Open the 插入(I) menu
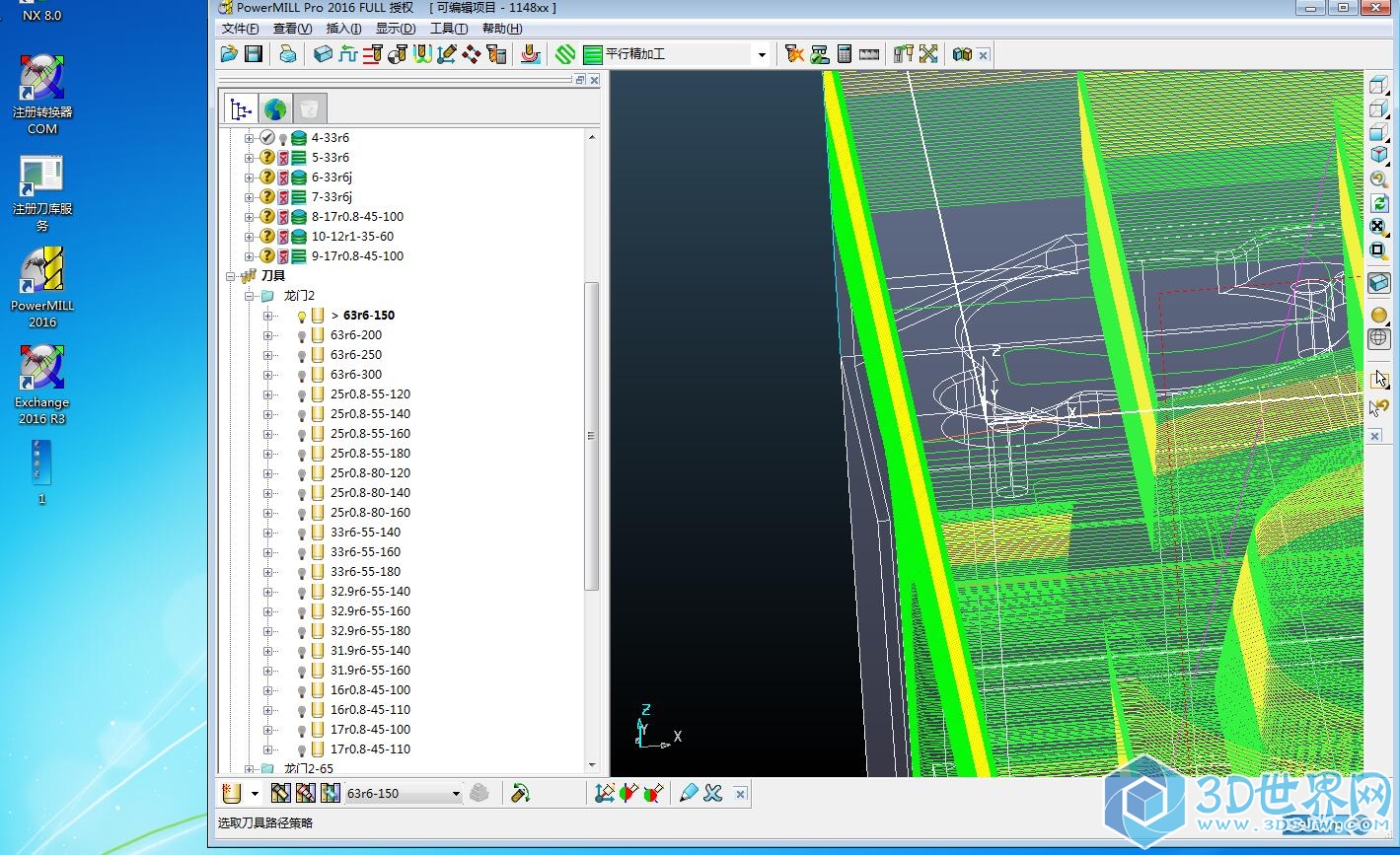Viewport: 1400px width, 855px height. [343, 29]
